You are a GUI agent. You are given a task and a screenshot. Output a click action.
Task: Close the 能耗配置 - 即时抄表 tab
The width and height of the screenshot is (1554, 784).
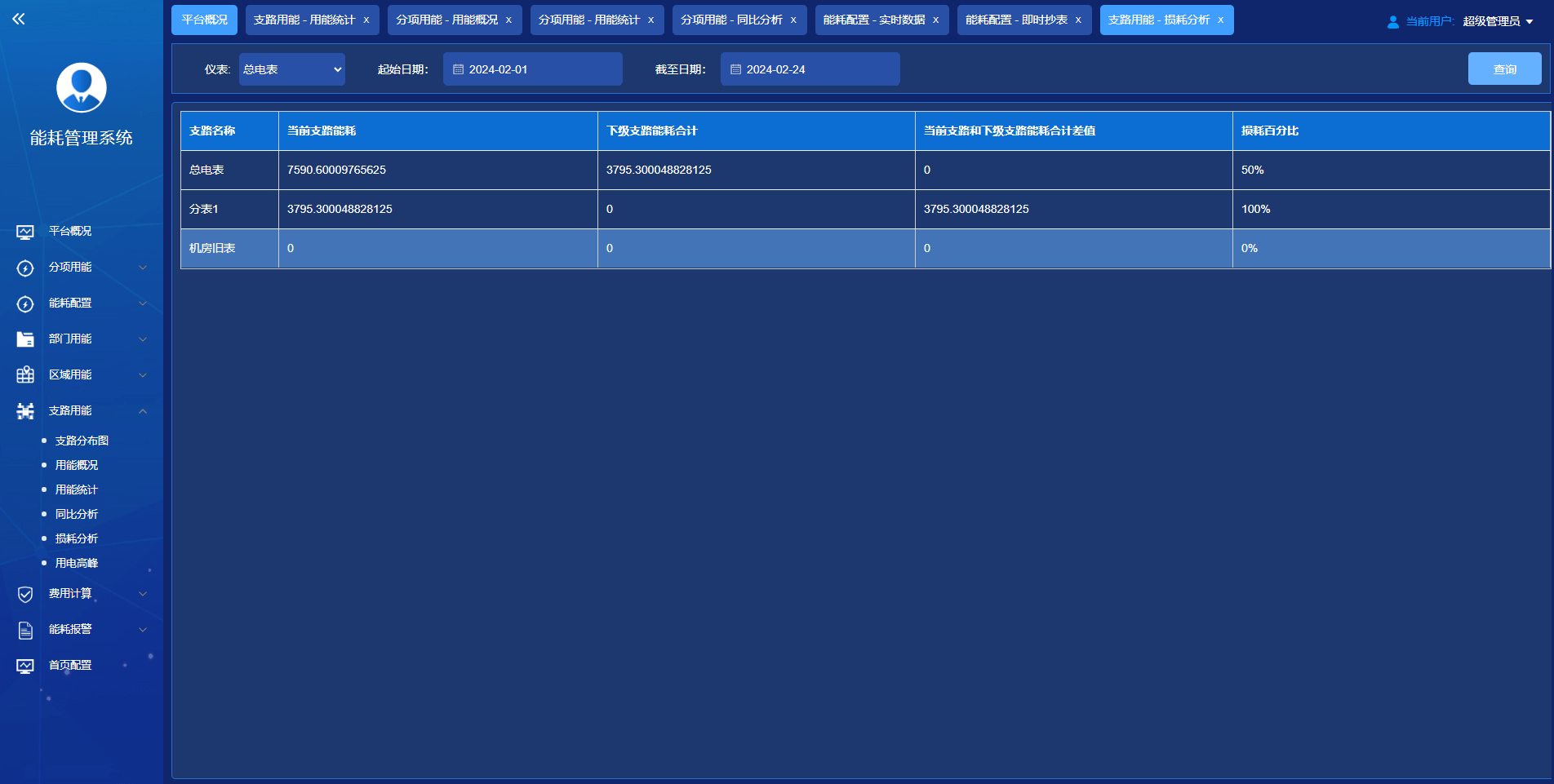(1078, 20)
